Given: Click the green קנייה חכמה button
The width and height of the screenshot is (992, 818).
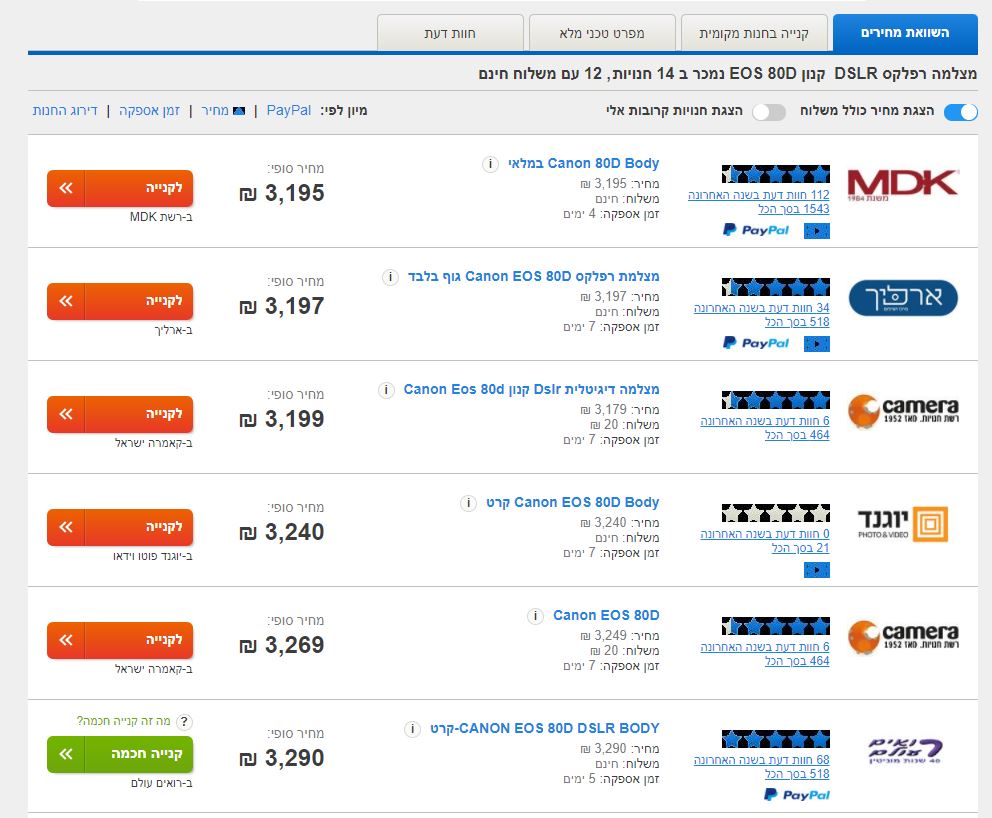Looking at the screenshot, I should point(120,754).
